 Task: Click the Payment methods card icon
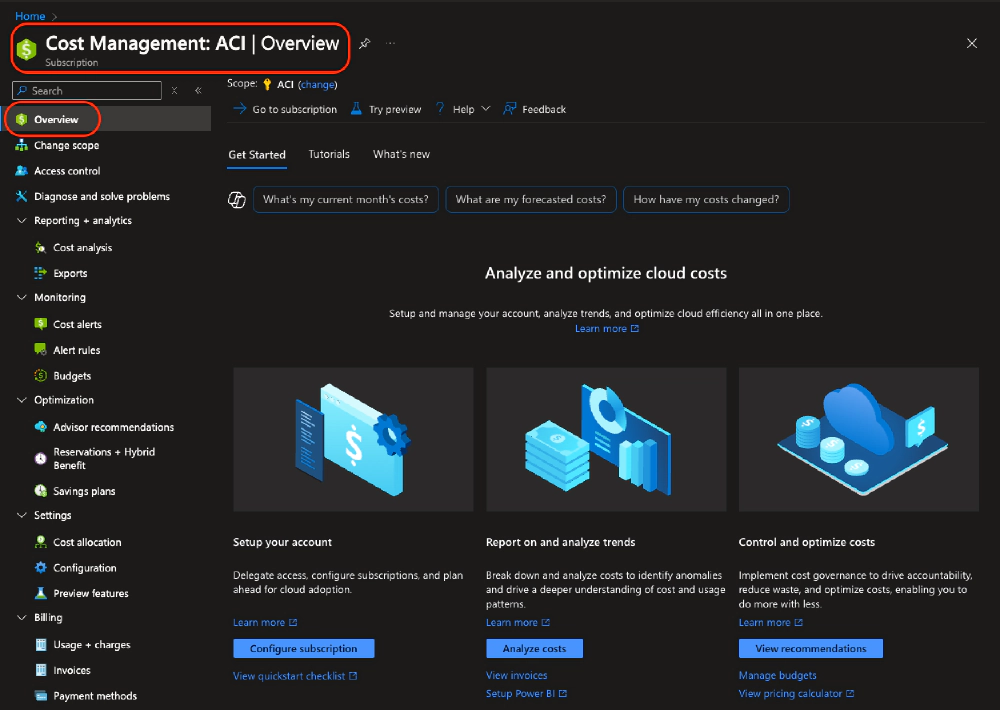[41, 695]
